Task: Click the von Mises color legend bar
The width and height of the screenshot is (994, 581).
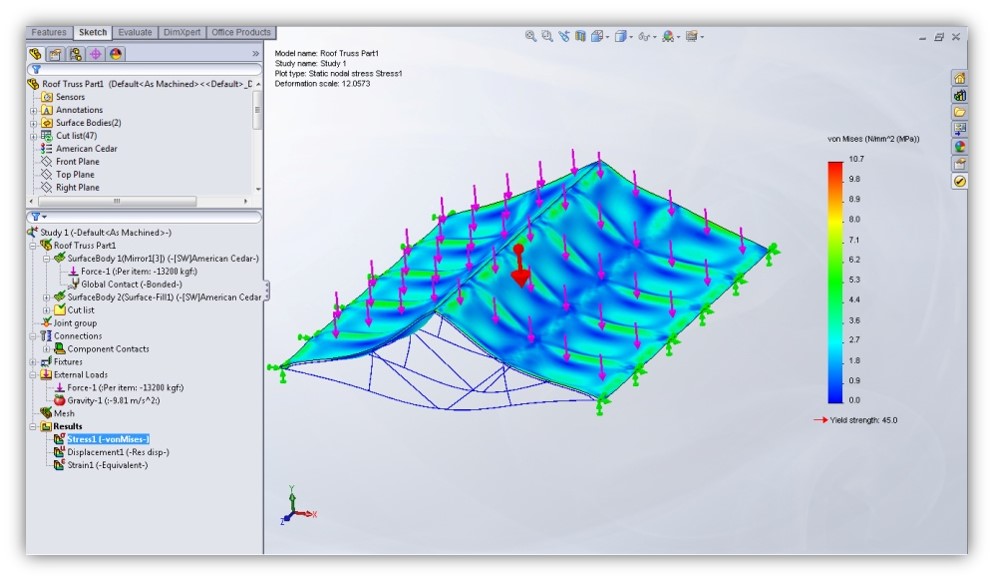Action: (x=835, y=282)
